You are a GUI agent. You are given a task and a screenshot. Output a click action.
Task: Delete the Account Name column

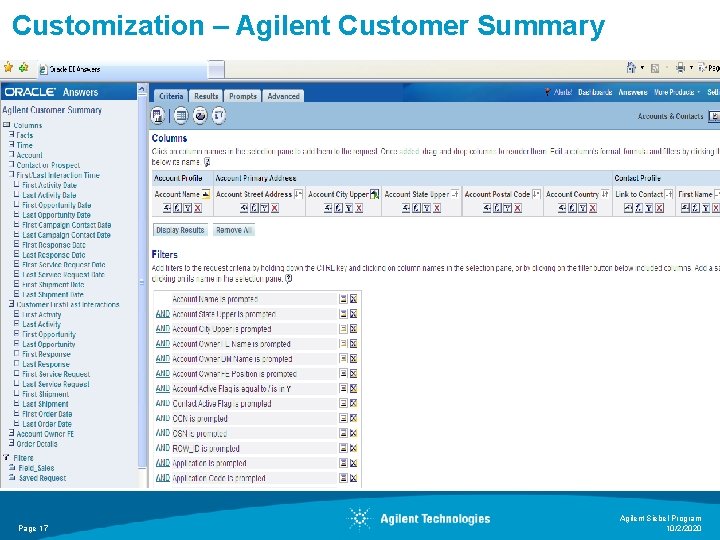(x=198, y=208)
